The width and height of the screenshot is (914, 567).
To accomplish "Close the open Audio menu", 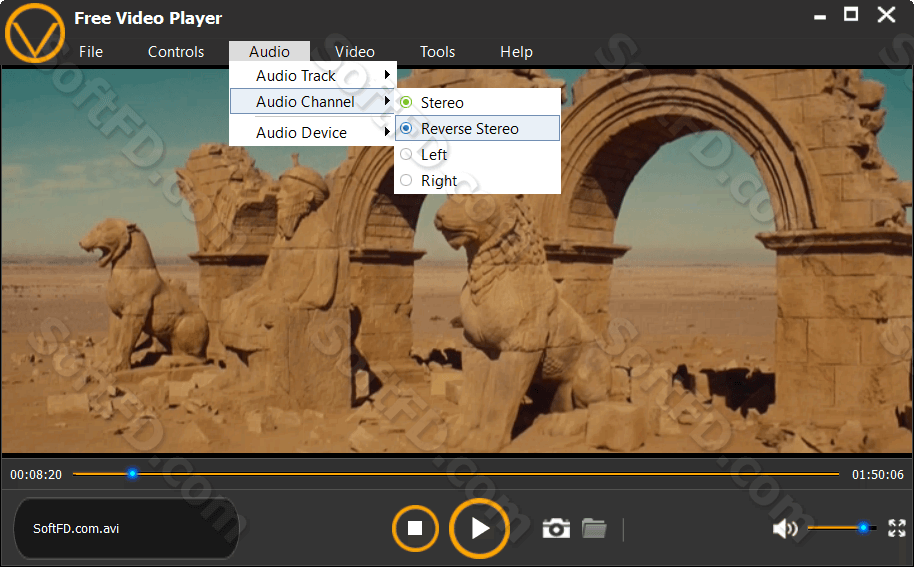I will click(x=269, y=52).
